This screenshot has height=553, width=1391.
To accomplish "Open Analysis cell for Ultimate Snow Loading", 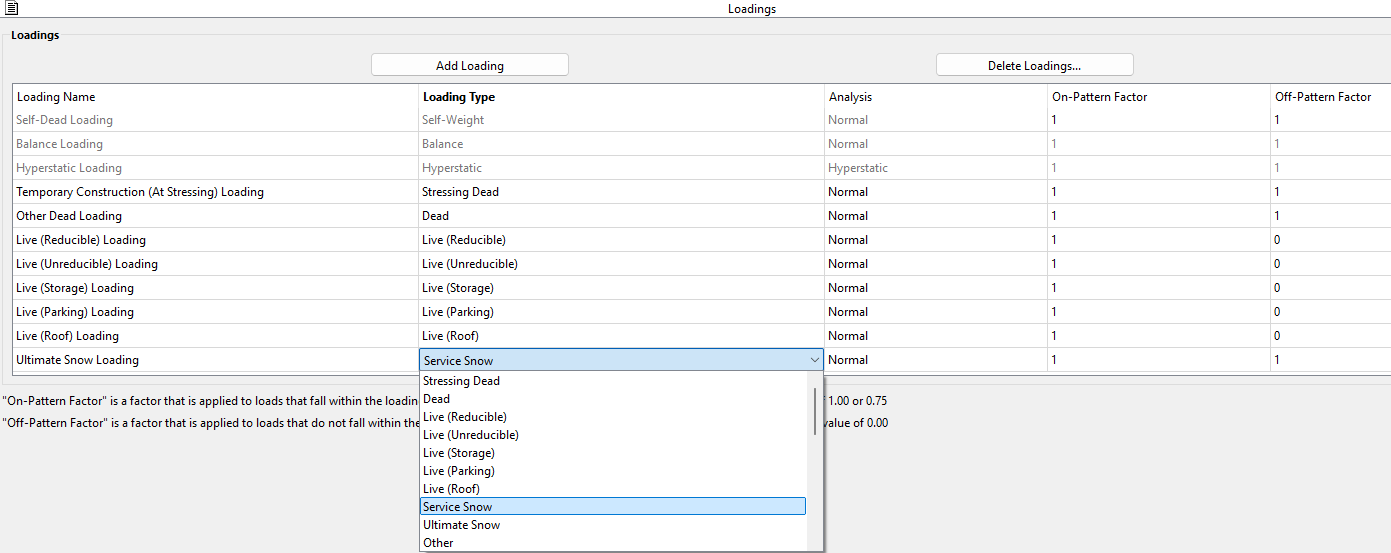I will pos(935,360).
